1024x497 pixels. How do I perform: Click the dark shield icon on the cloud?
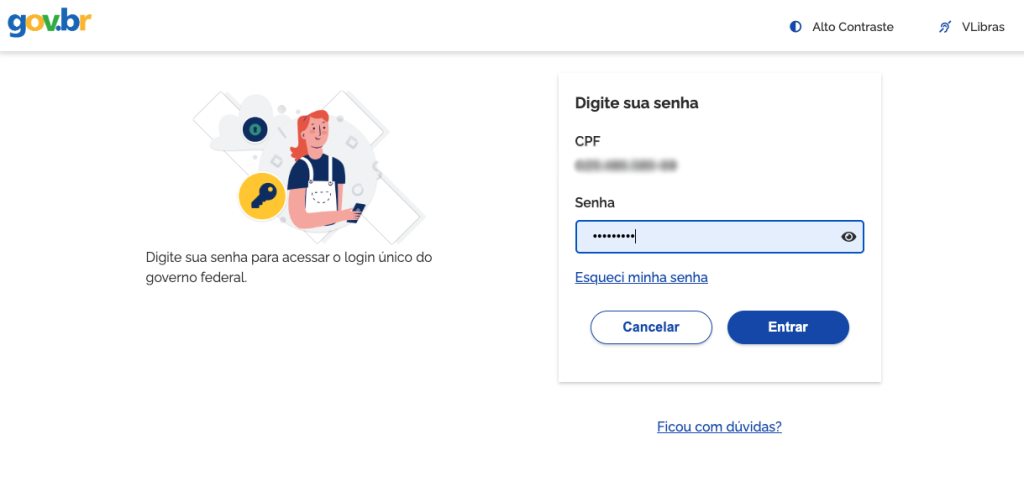click(x=255, y=129)
